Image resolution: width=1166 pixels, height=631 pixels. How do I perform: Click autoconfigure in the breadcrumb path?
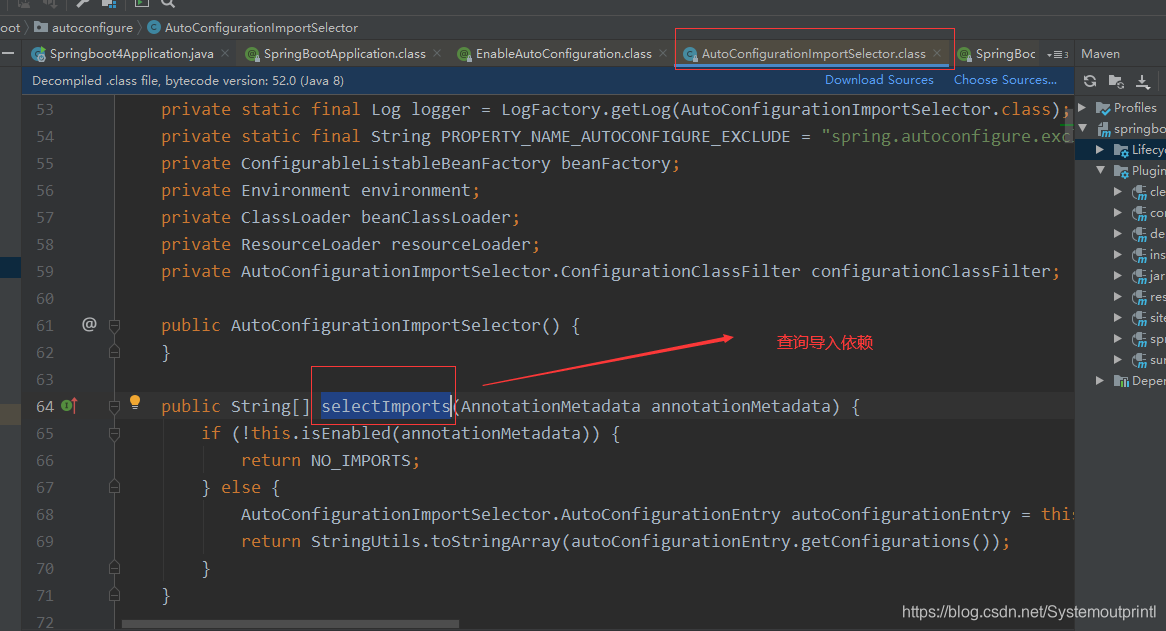[x=92, y=27]
